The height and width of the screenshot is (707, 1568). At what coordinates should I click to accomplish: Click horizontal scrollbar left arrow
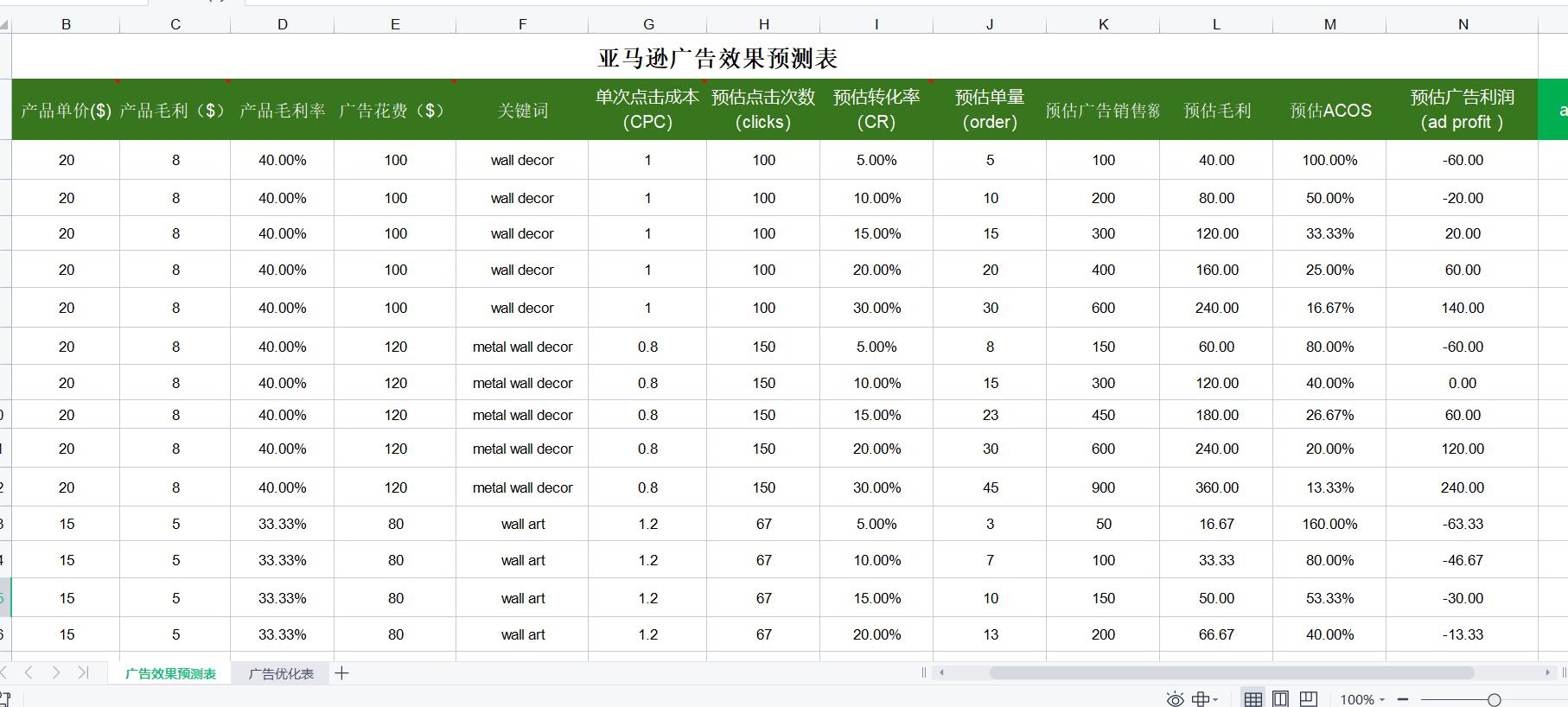coord(941,672)
